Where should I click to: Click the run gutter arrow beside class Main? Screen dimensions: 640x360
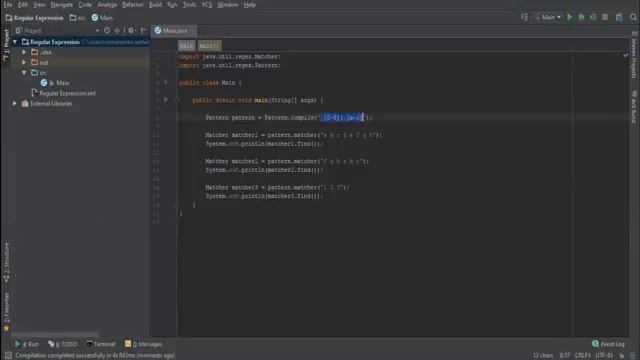pos(166,82)
